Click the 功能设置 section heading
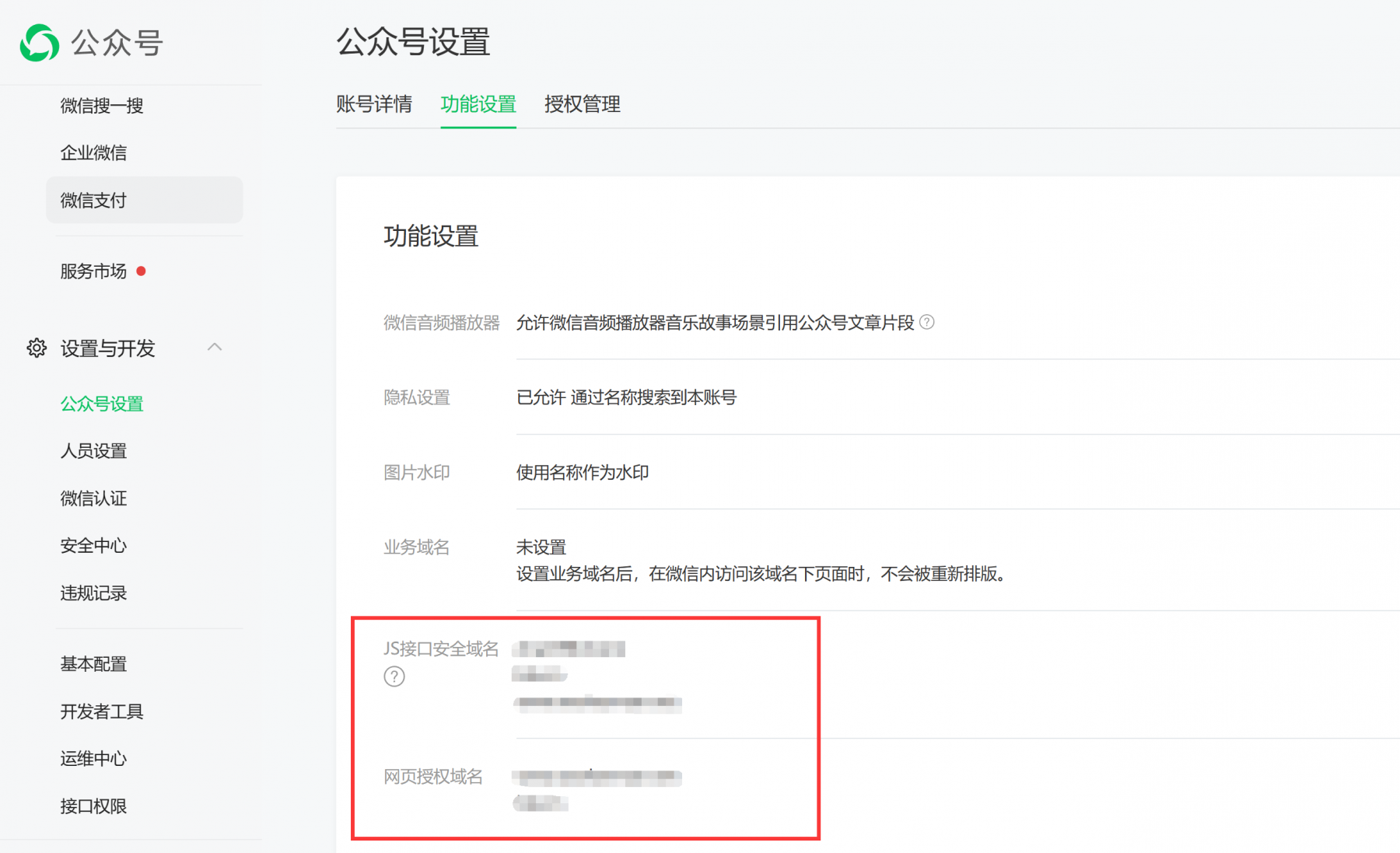Viewport: 1400px width, 853px height. click(431, 236)
